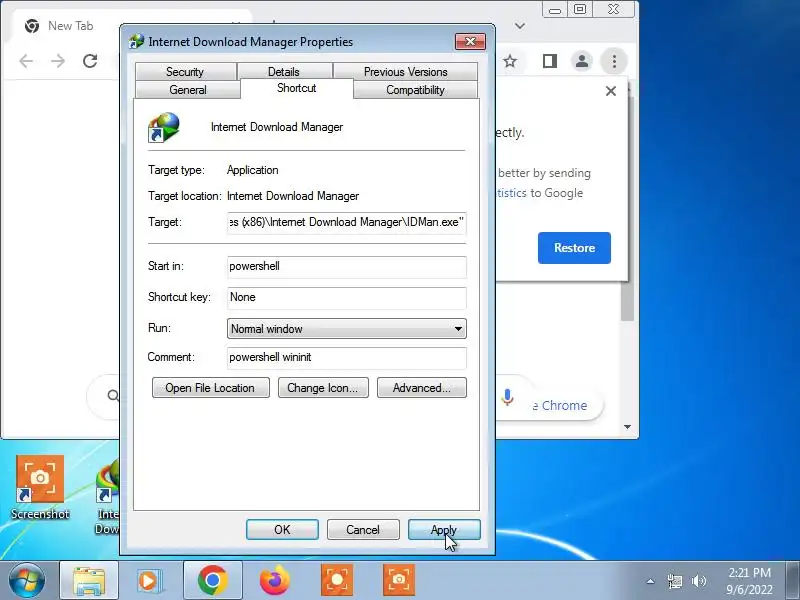Image resolution: width=800 pixels, height=600 pixels.
Task: Open the Advanced settings button
Action: [x=421, y=388]
